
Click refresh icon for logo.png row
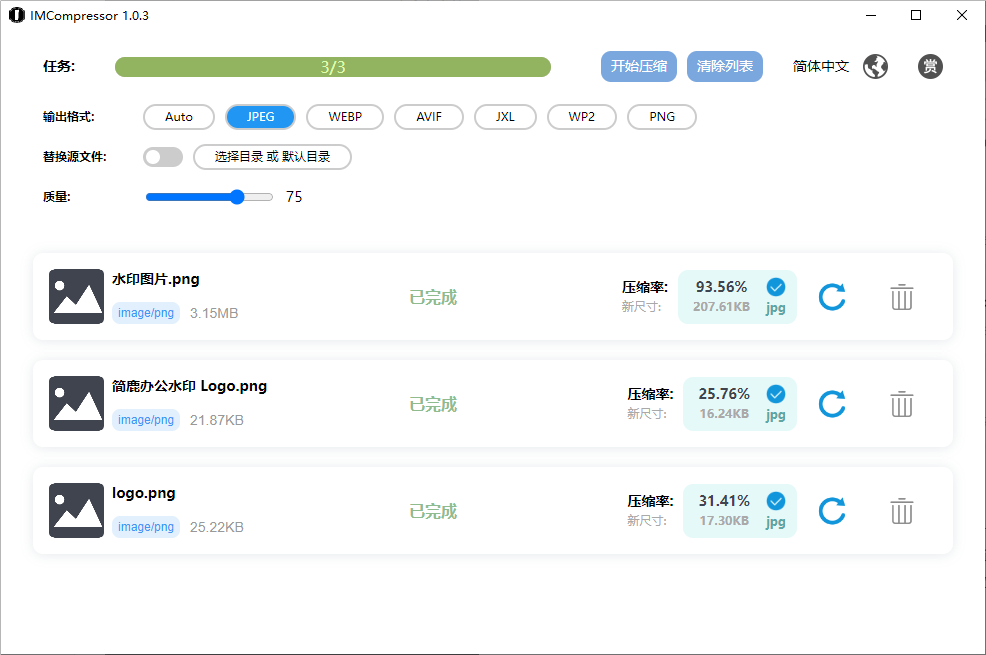tap(832, 510)
